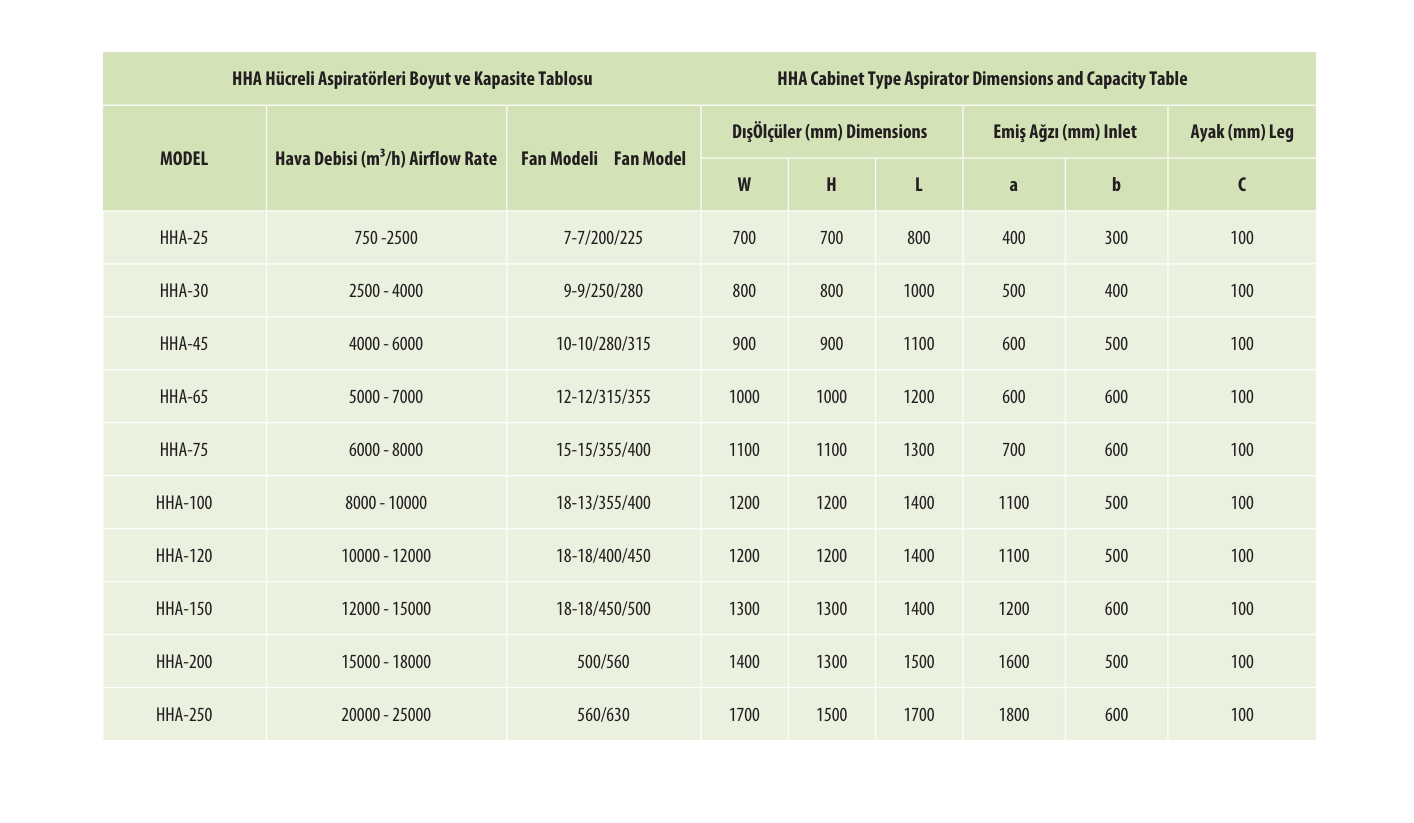The image size is (1414, 823).
Task: Click the Emiş Ağzı Inlet header
Action: pyautogui.click(x=1064, y=132)
